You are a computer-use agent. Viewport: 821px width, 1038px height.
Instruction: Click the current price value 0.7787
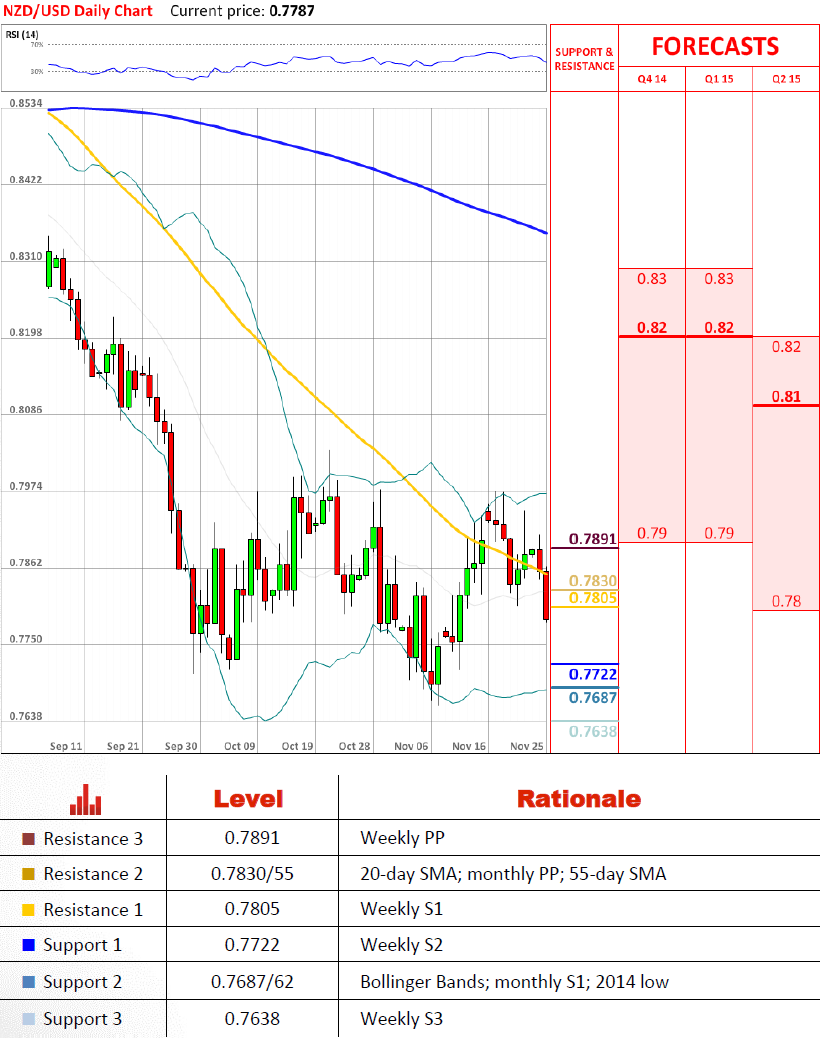click(x=292, y=11)
